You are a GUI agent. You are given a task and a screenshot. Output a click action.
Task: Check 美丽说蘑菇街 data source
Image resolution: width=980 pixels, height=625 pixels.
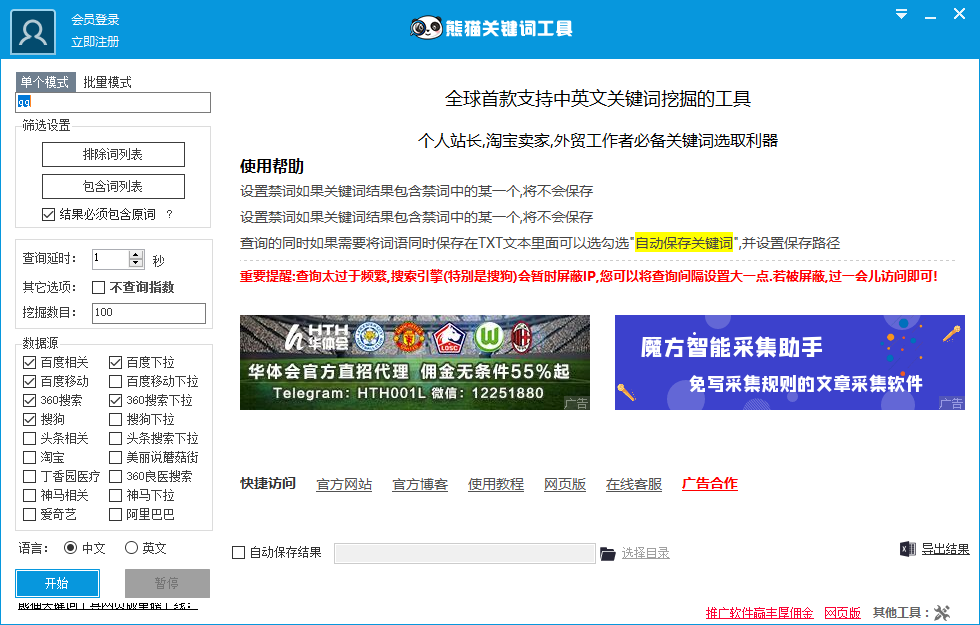coord(115,458)
